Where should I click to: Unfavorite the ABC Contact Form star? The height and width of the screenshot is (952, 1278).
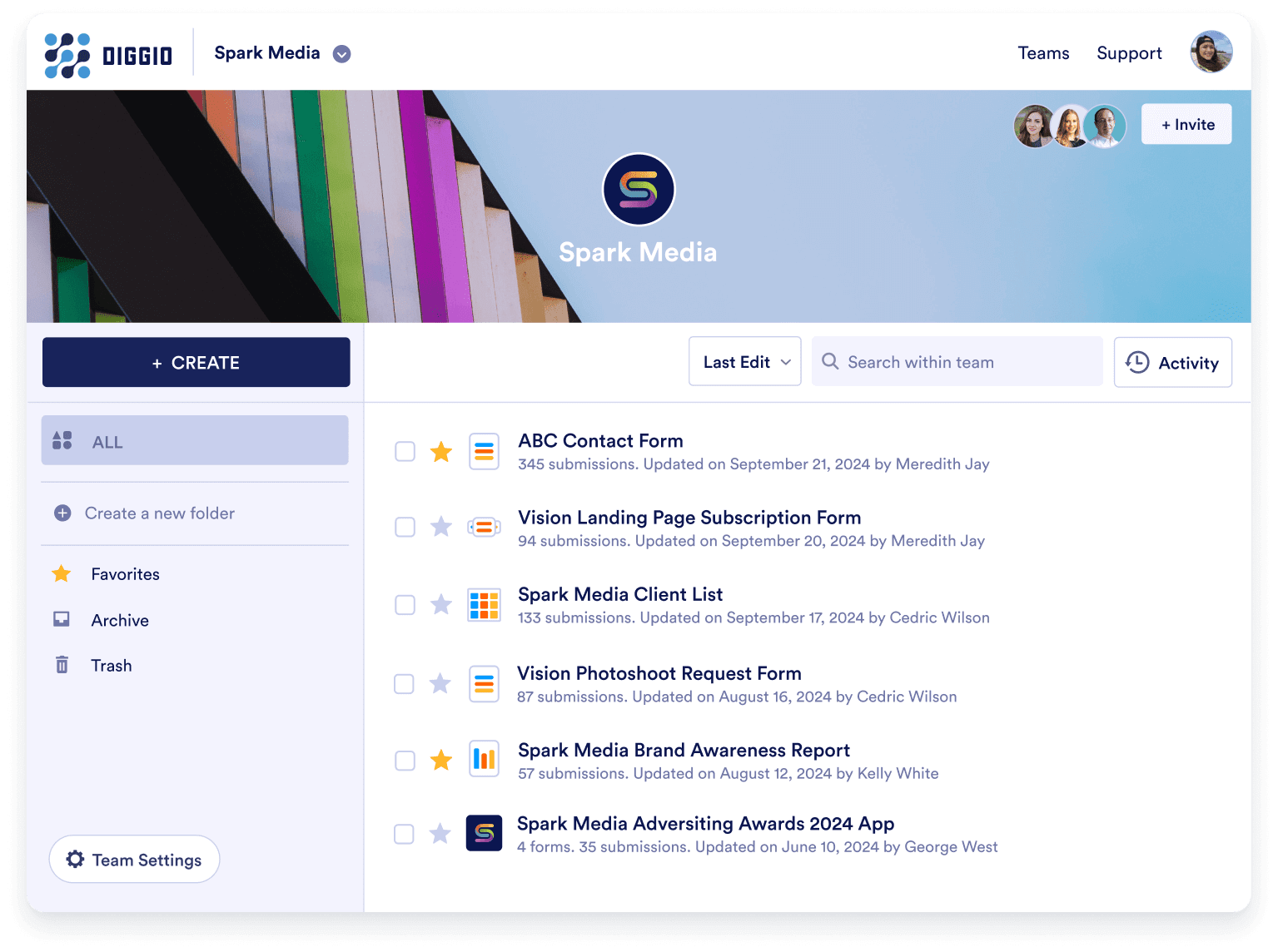(440, 452)
